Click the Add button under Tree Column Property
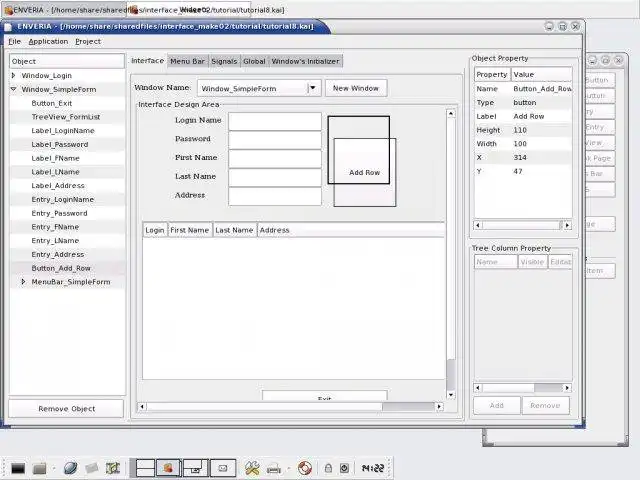The image size is (640, 480). click(497, 405)
